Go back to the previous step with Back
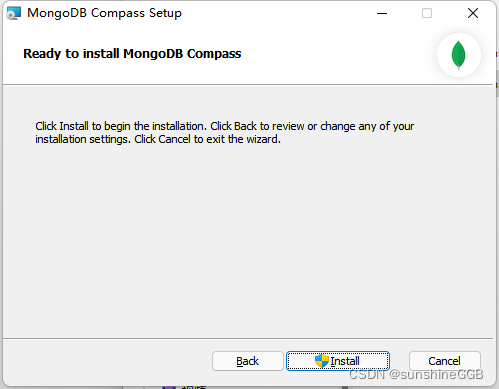The width and height of the screenshot is (499, 389). coord(248,361)
